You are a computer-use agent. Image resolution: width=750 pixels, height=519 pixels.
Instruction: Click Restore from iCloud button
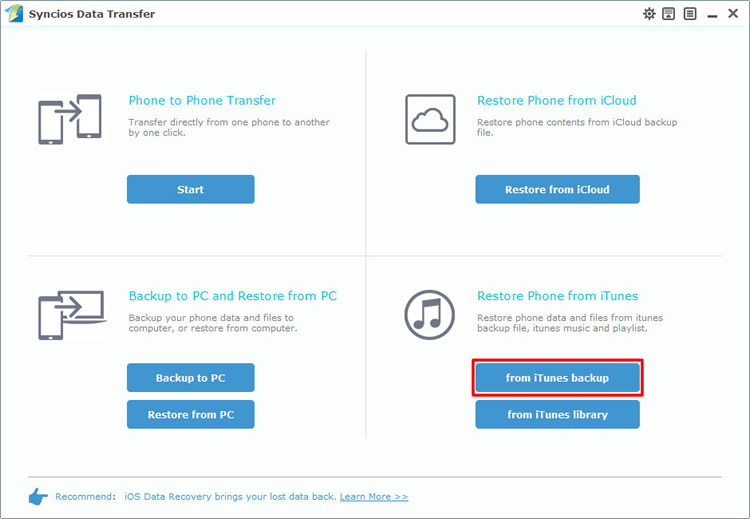click(x=557, y=189)
